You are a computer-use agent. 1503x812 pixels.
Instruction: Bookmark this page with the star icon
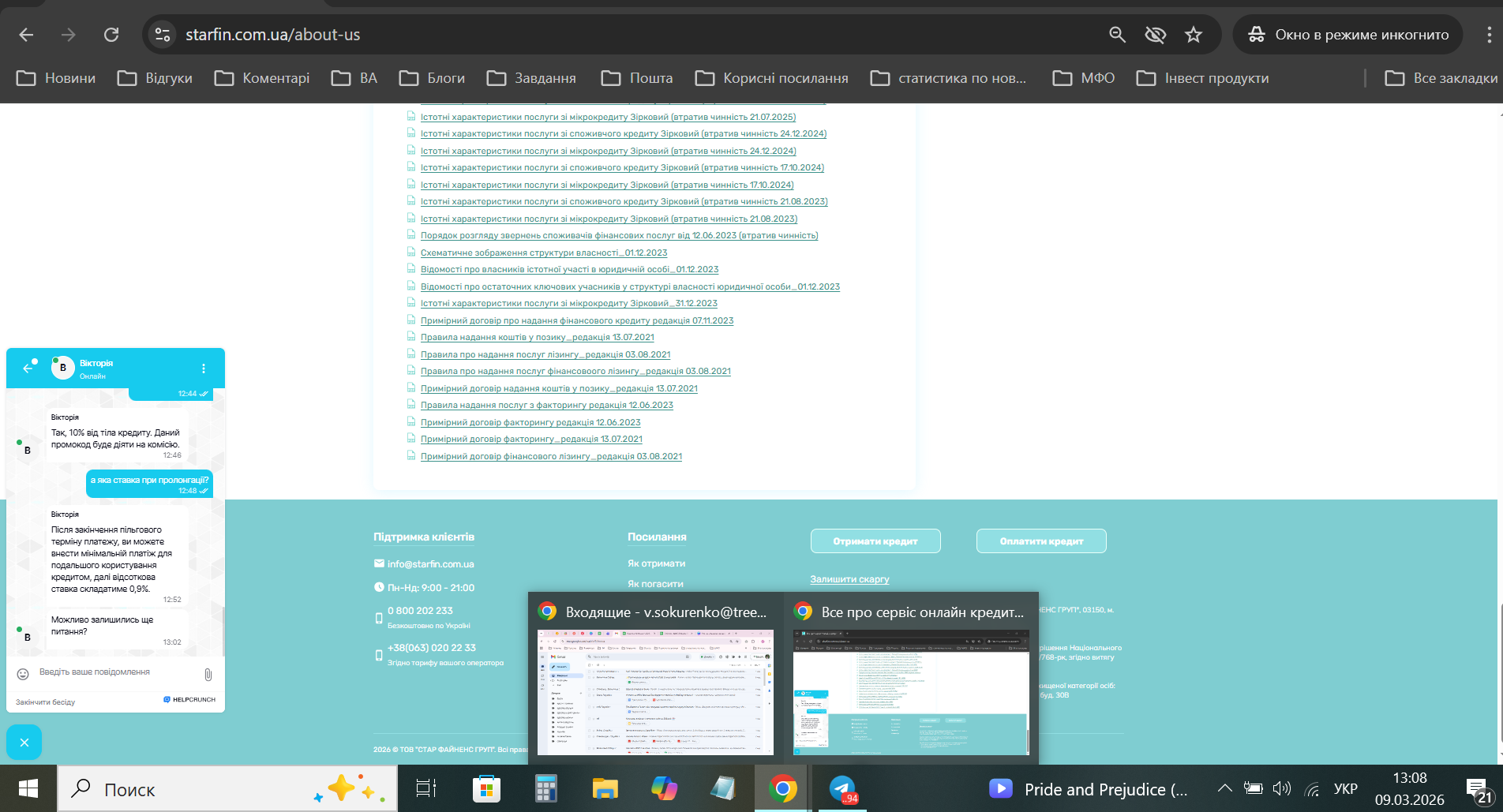click(x=1194, y=35)
